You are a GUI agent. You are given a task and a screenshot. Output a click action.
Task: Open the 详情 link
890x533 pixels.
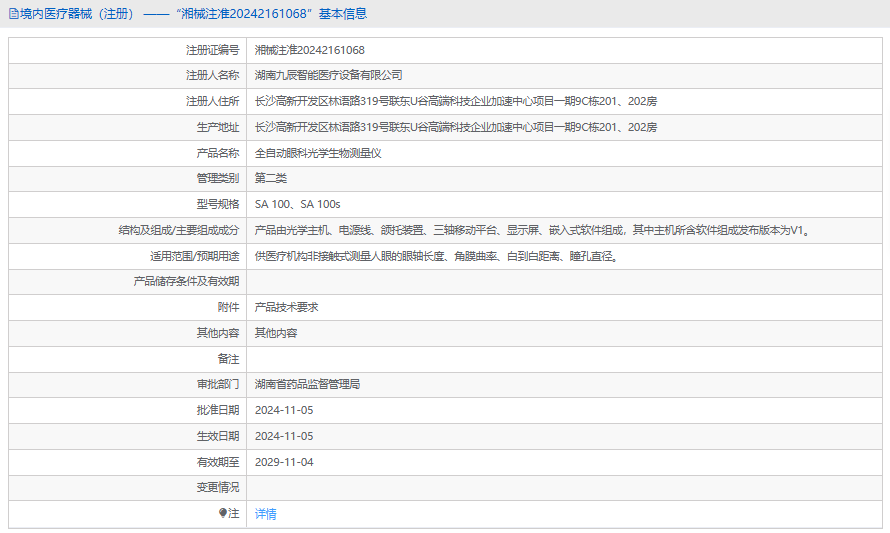[265, 514]
